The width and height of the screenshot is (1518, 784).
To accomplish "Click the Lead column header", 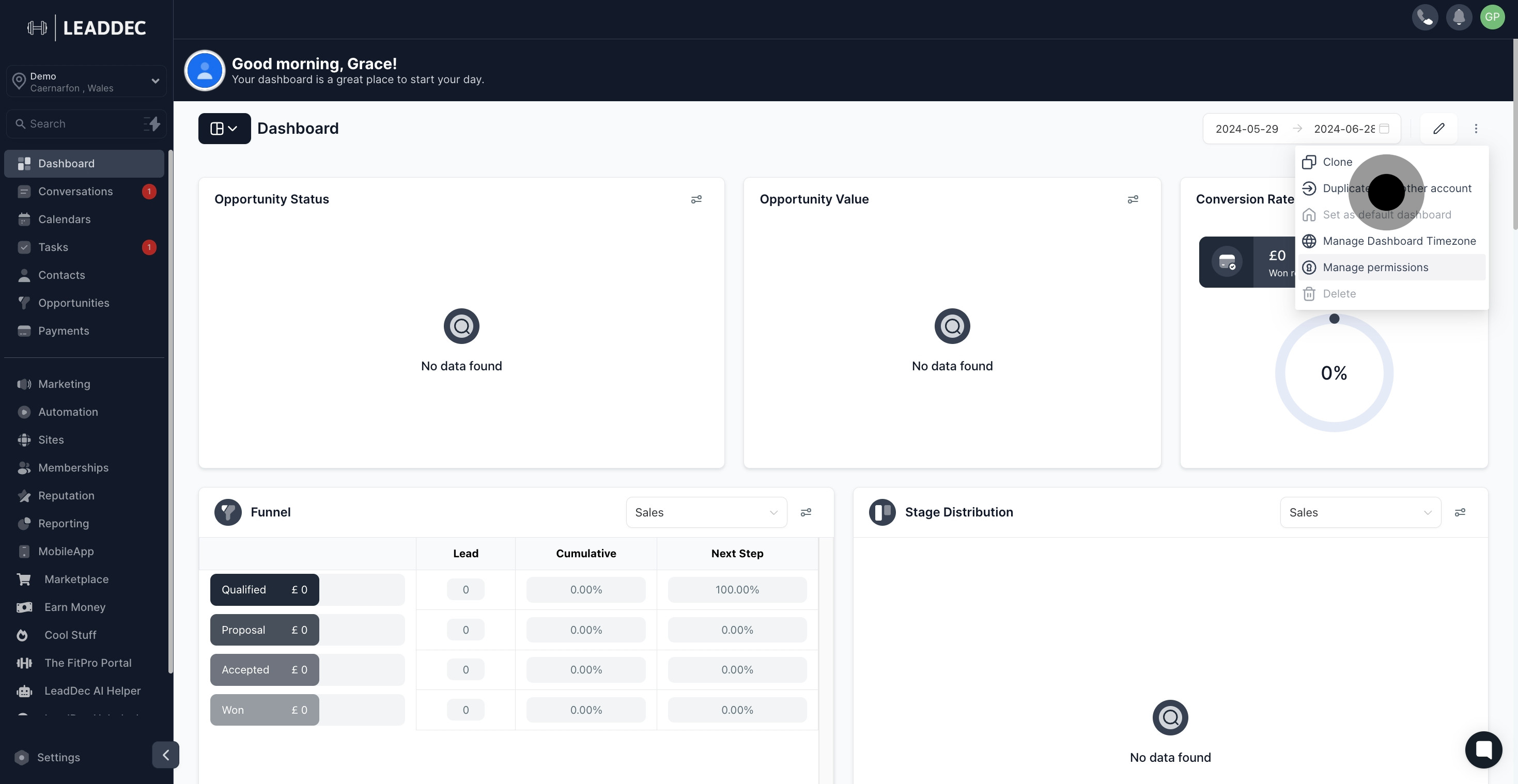I will (466, 553).
